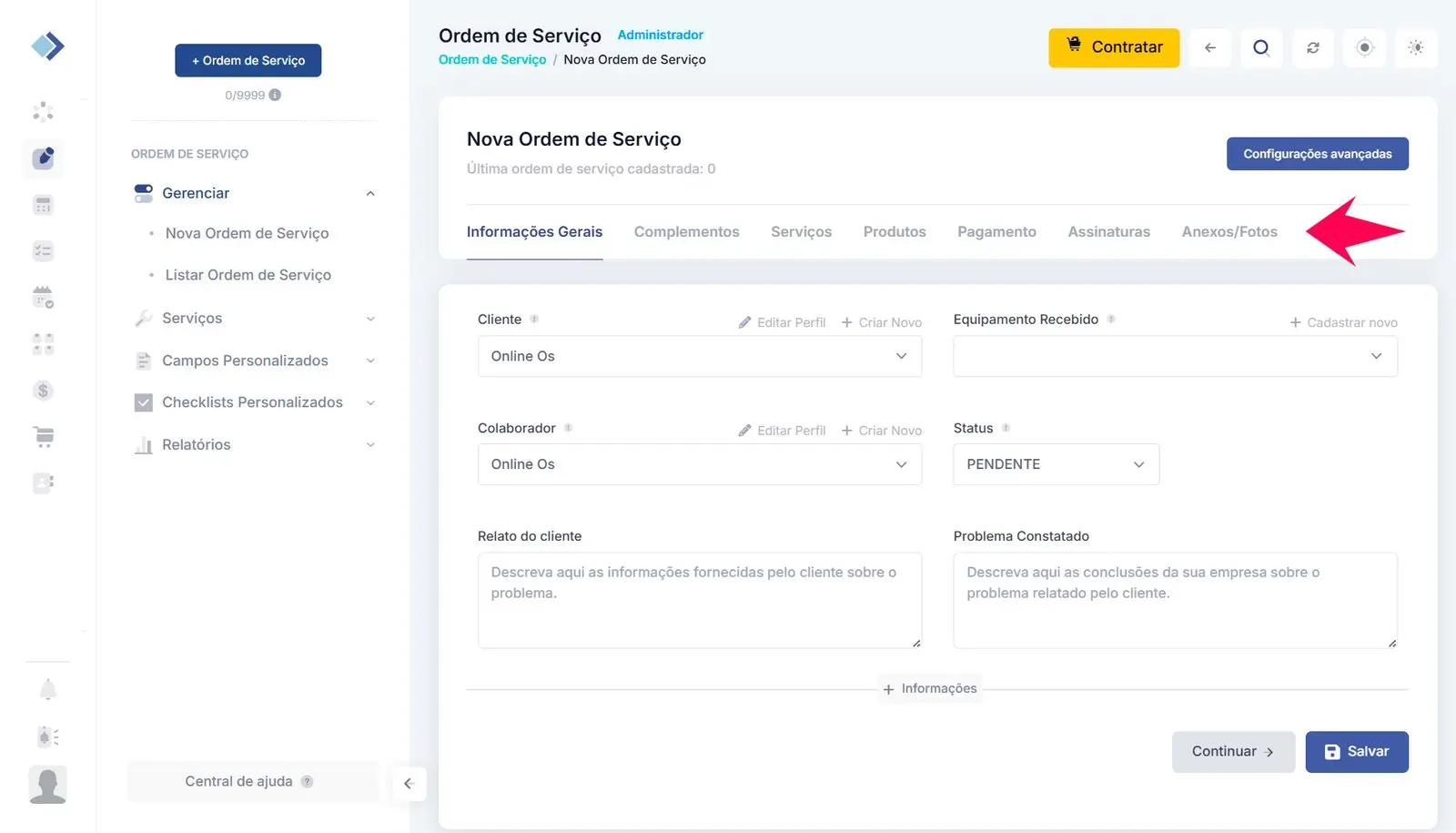
Task: Open the dollar sign finance icon in sidebar
Action: [x=43, y=391]
